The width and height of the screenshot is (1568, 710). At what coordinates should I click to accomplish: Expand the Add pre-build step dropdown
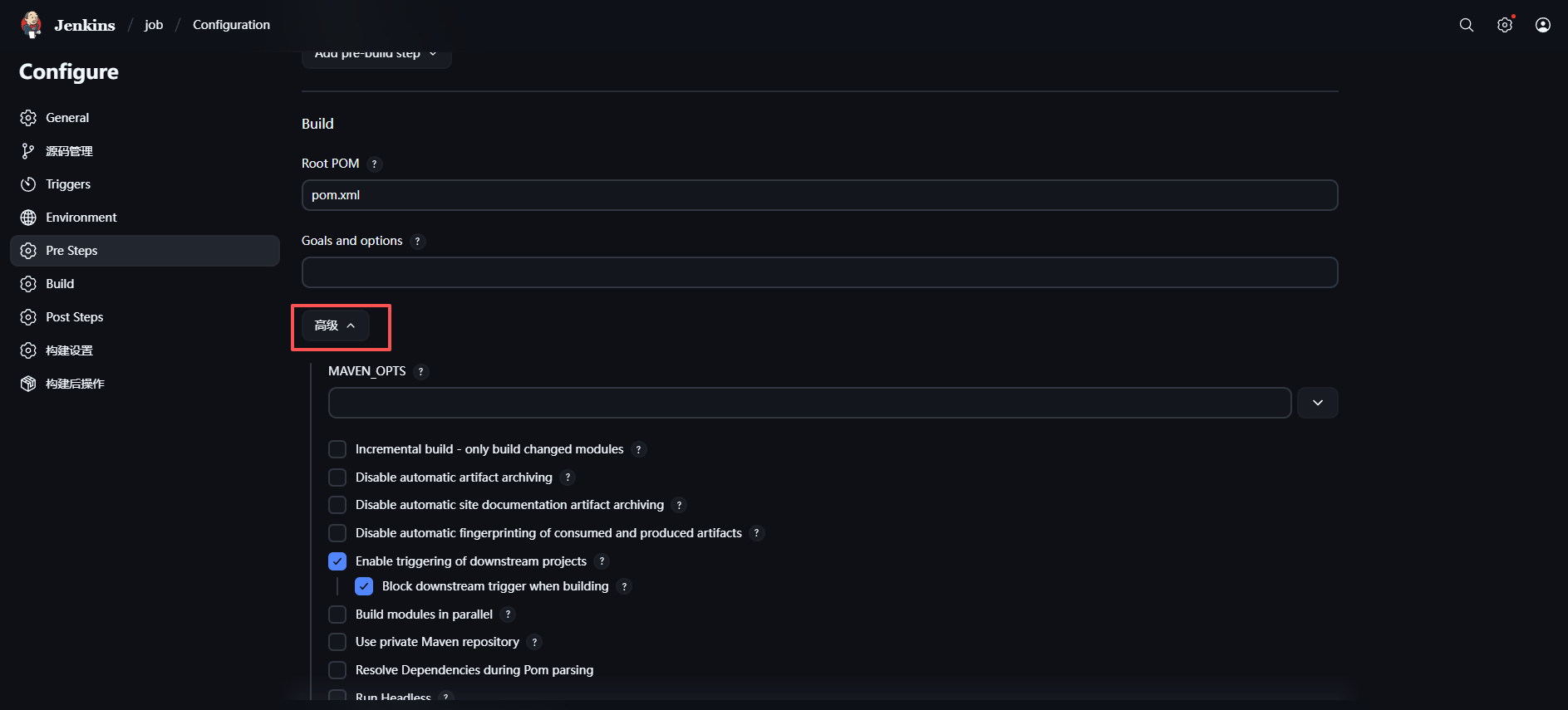(x=376, y=55)
